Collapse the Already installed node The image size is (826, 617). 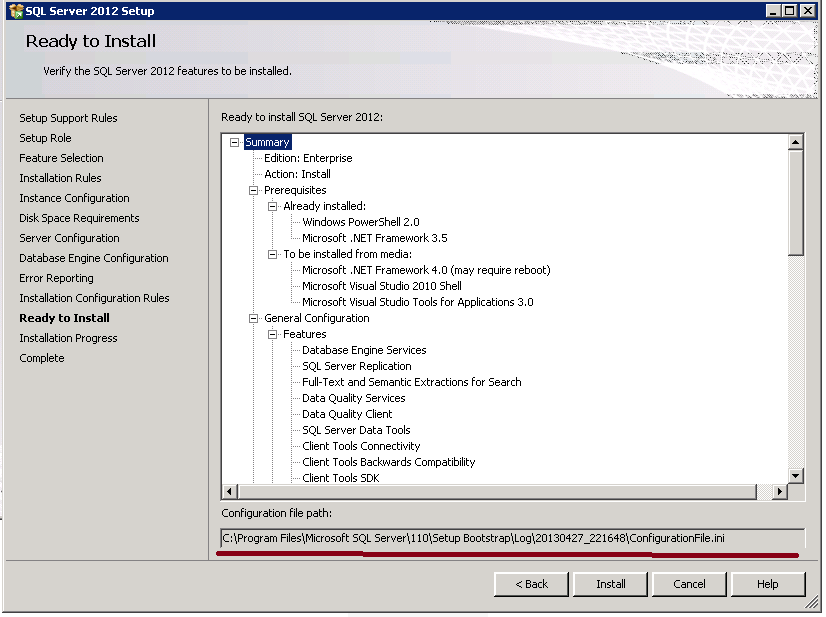coord(272,206)
